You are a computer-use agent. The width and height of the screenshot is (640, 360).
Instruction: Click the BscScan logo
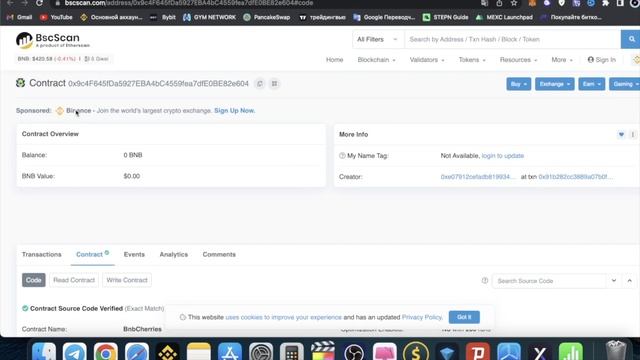coord(52,40)
